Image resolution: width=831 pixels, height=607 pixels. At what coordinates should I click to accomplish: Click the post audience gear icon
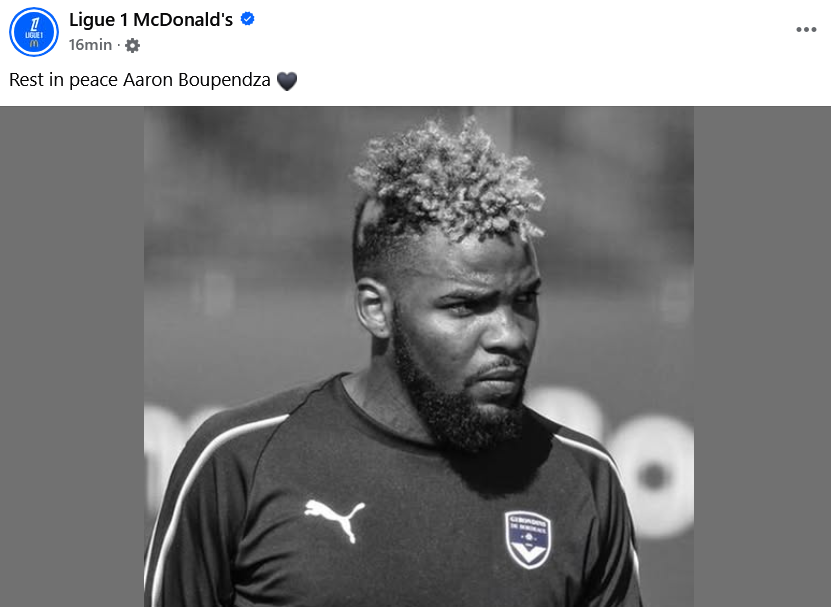(132, 46)
